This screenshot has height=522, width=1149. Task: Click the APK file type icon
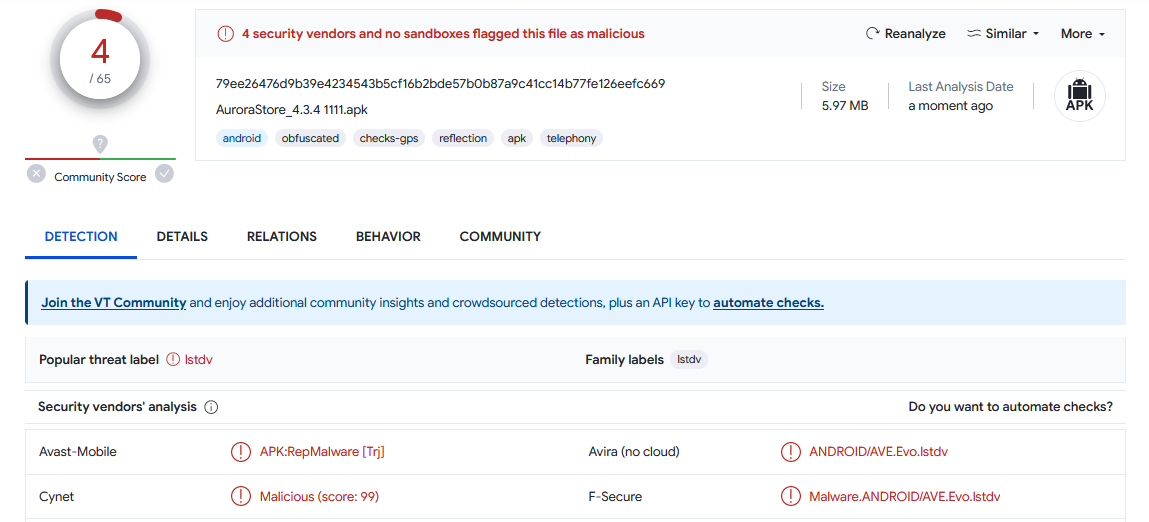click(x=1079, y=96)
